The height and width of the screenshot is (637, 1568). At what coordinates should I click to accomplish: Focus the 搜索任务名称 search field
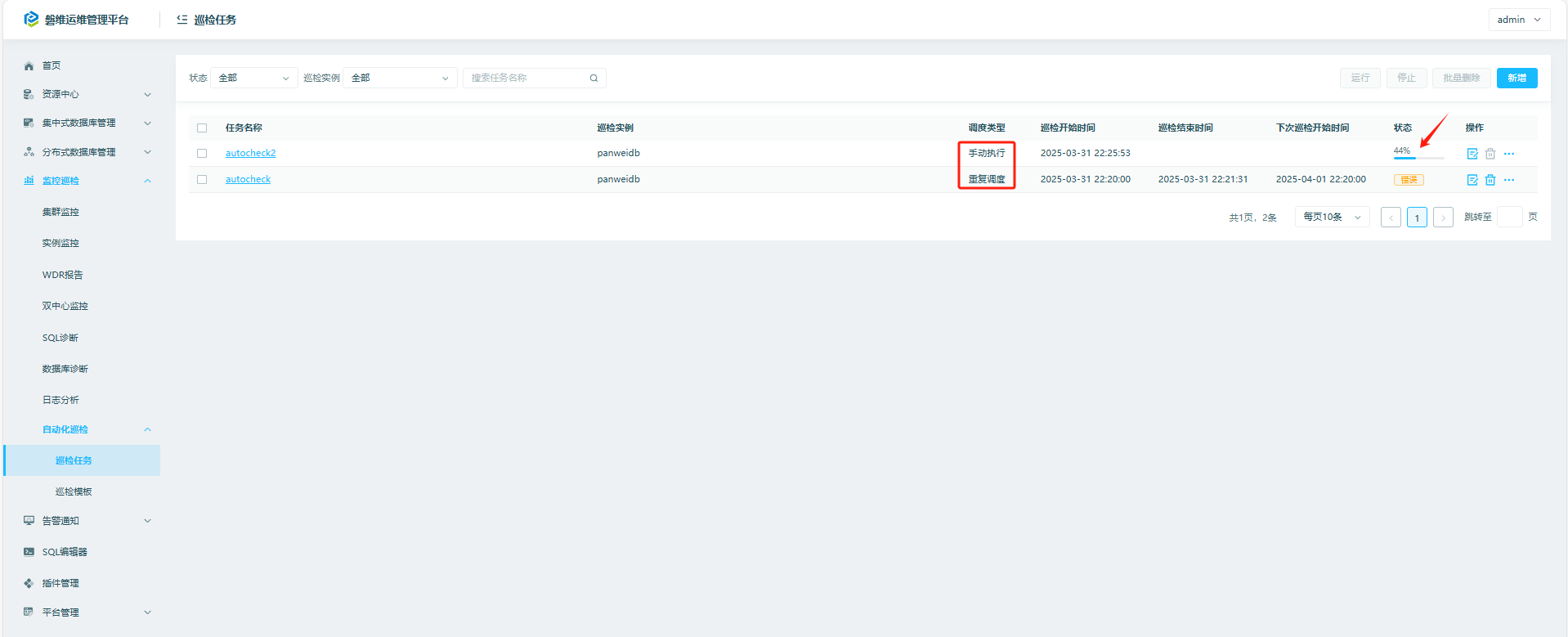(534, 78)
